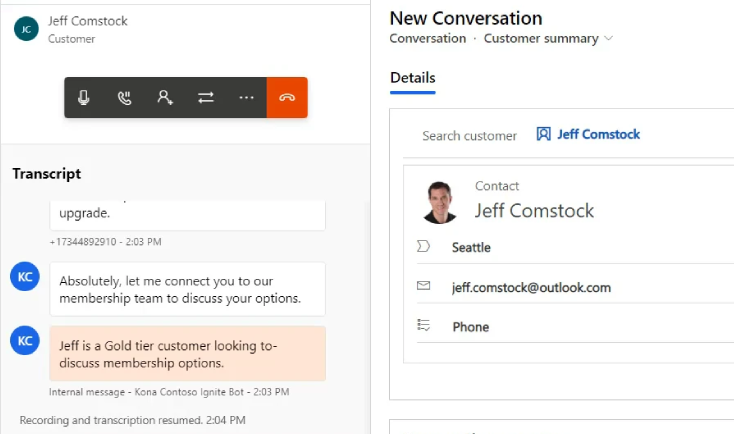The image size is (734, 434).
Task: Click 'Recording and transcription resumed' notice
Action: (132, 420)
